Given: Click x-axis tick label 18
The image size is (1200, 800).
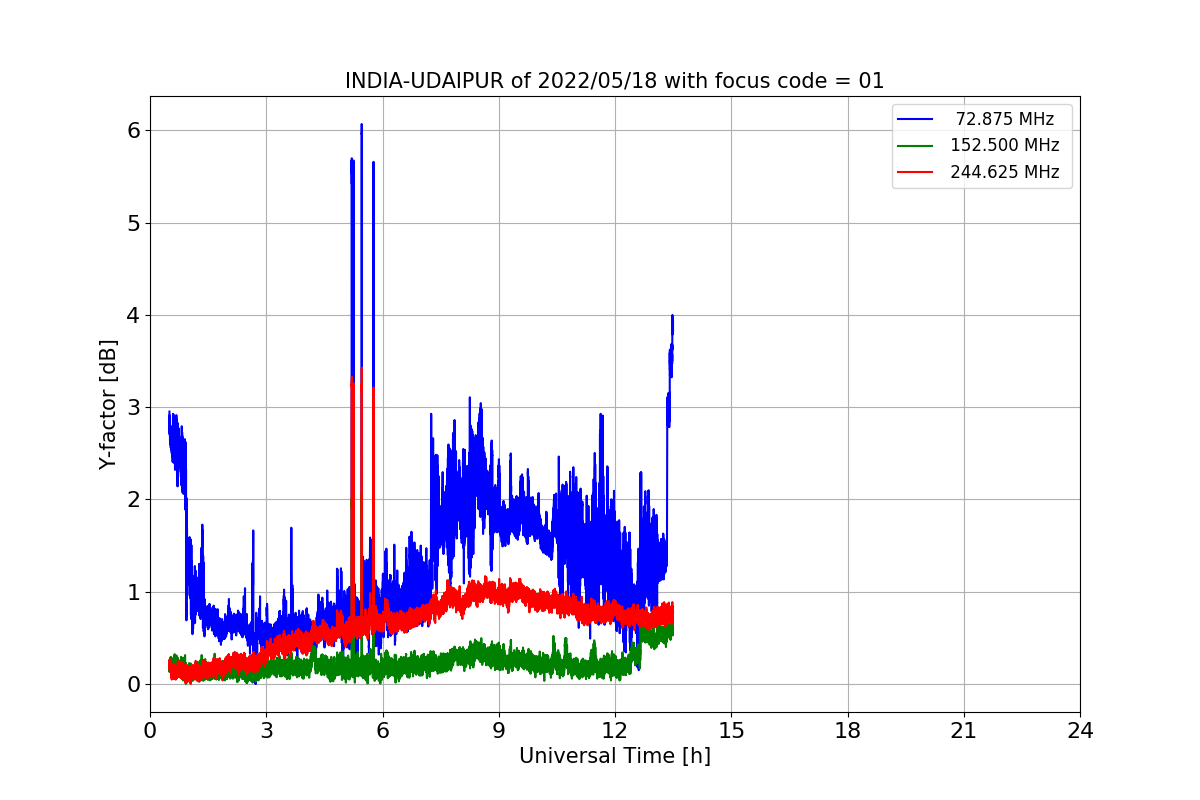Looking at the screenshot, I should pyautogui.click(x=848, y=731).
